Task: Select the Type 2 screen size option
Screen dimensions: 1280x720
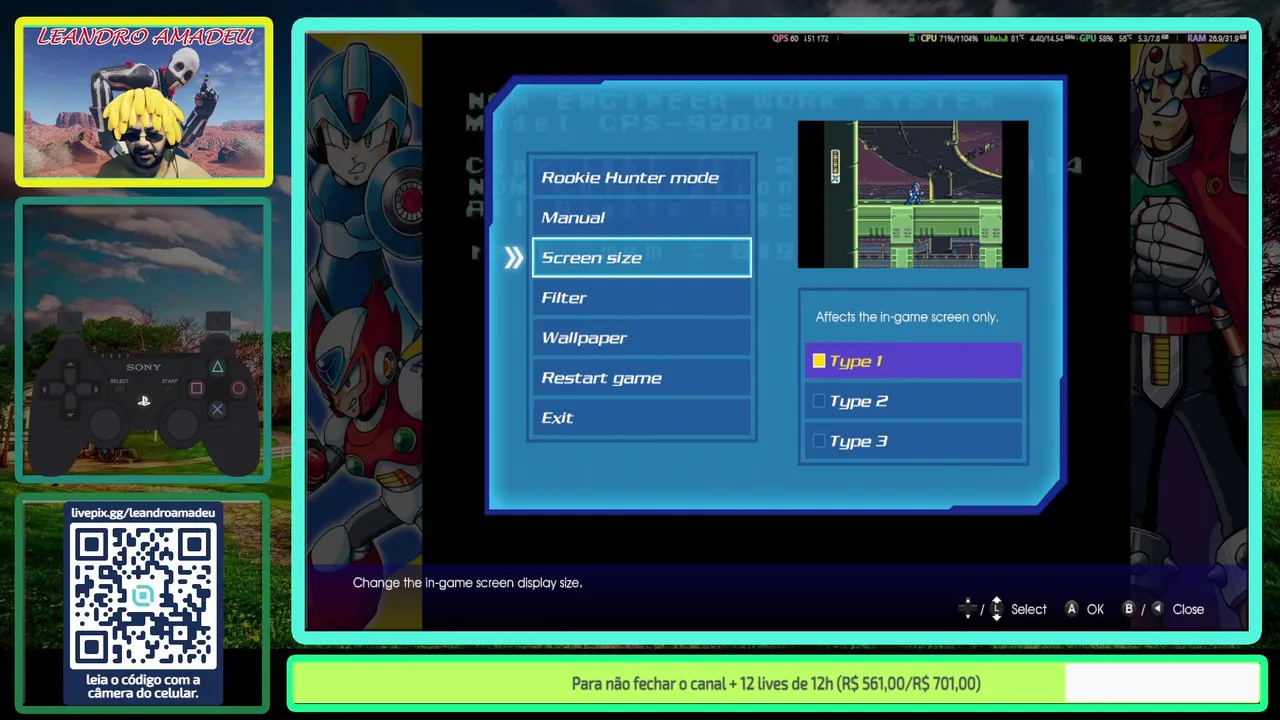Action: tap(913, 401)
